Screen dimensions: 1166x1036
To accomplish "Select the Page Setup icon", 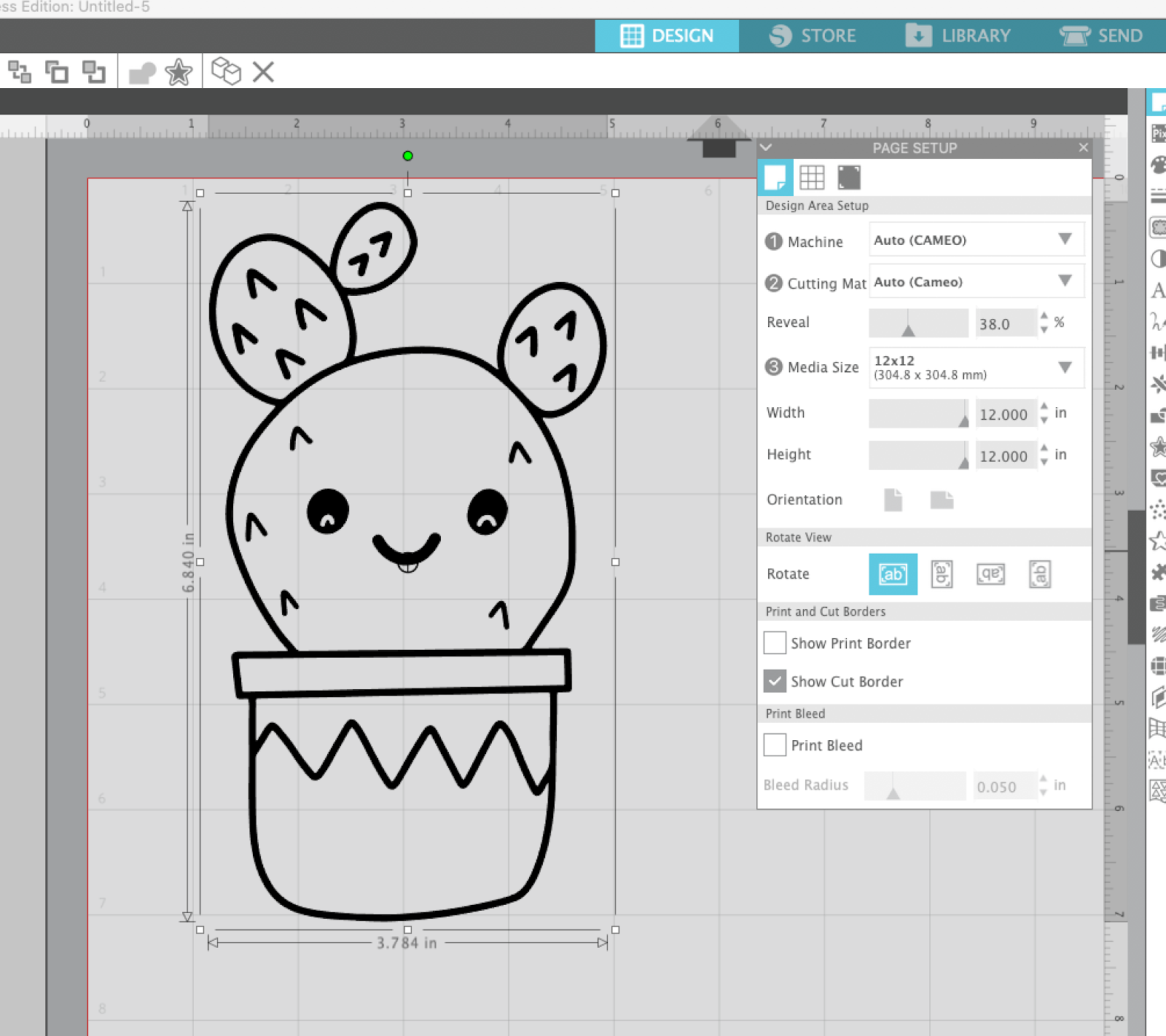I will (775, 177).
